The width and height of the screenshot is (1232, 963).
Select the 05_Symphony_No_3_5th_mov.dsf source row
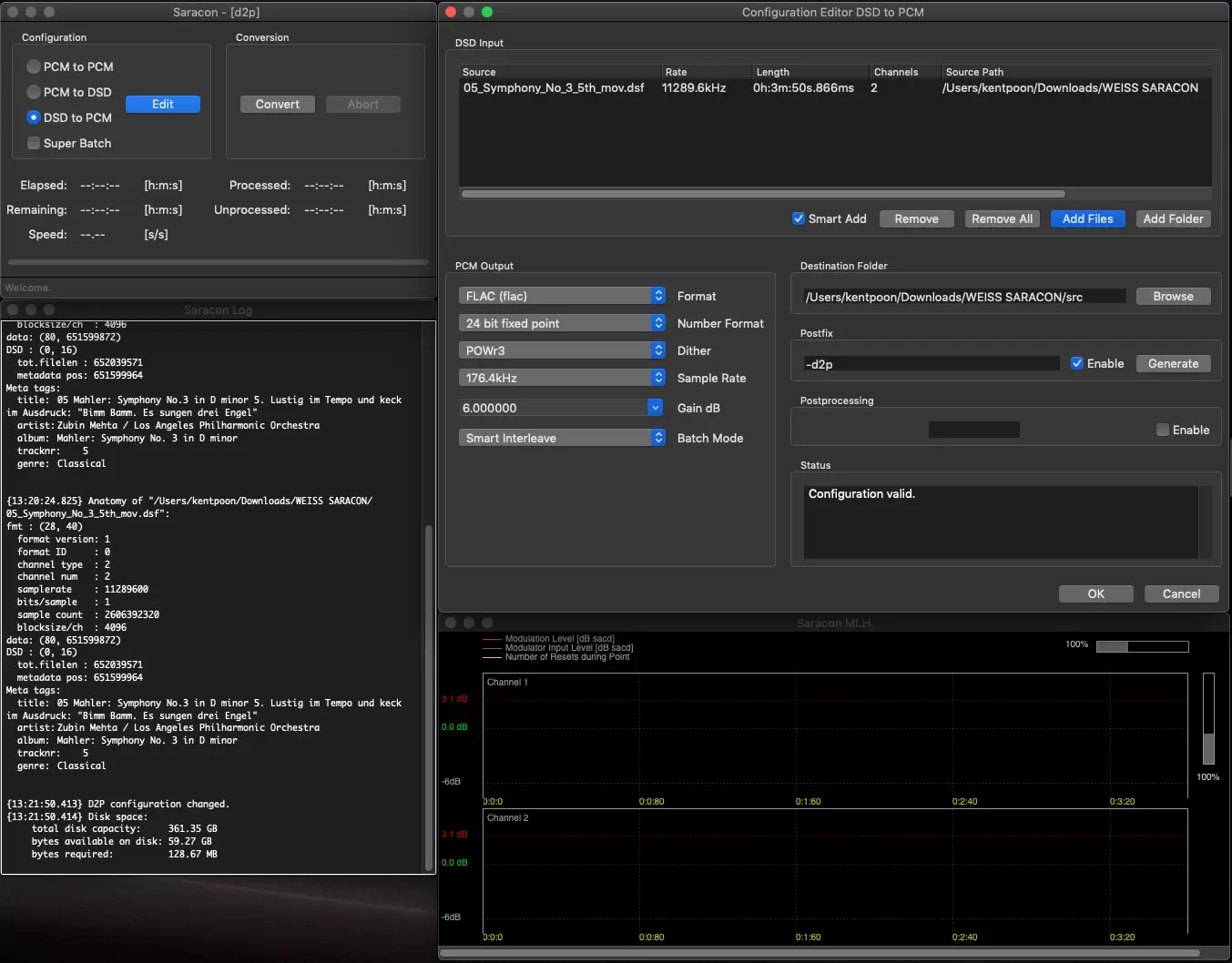click(554, 88)
